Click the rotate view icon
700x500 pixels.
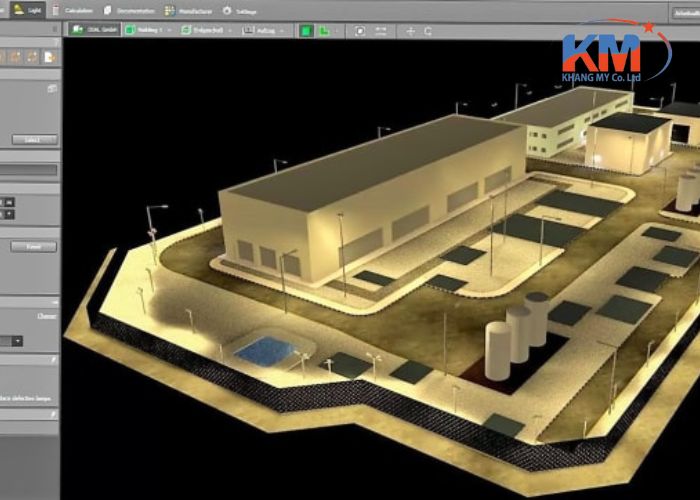tap(428, 31)
